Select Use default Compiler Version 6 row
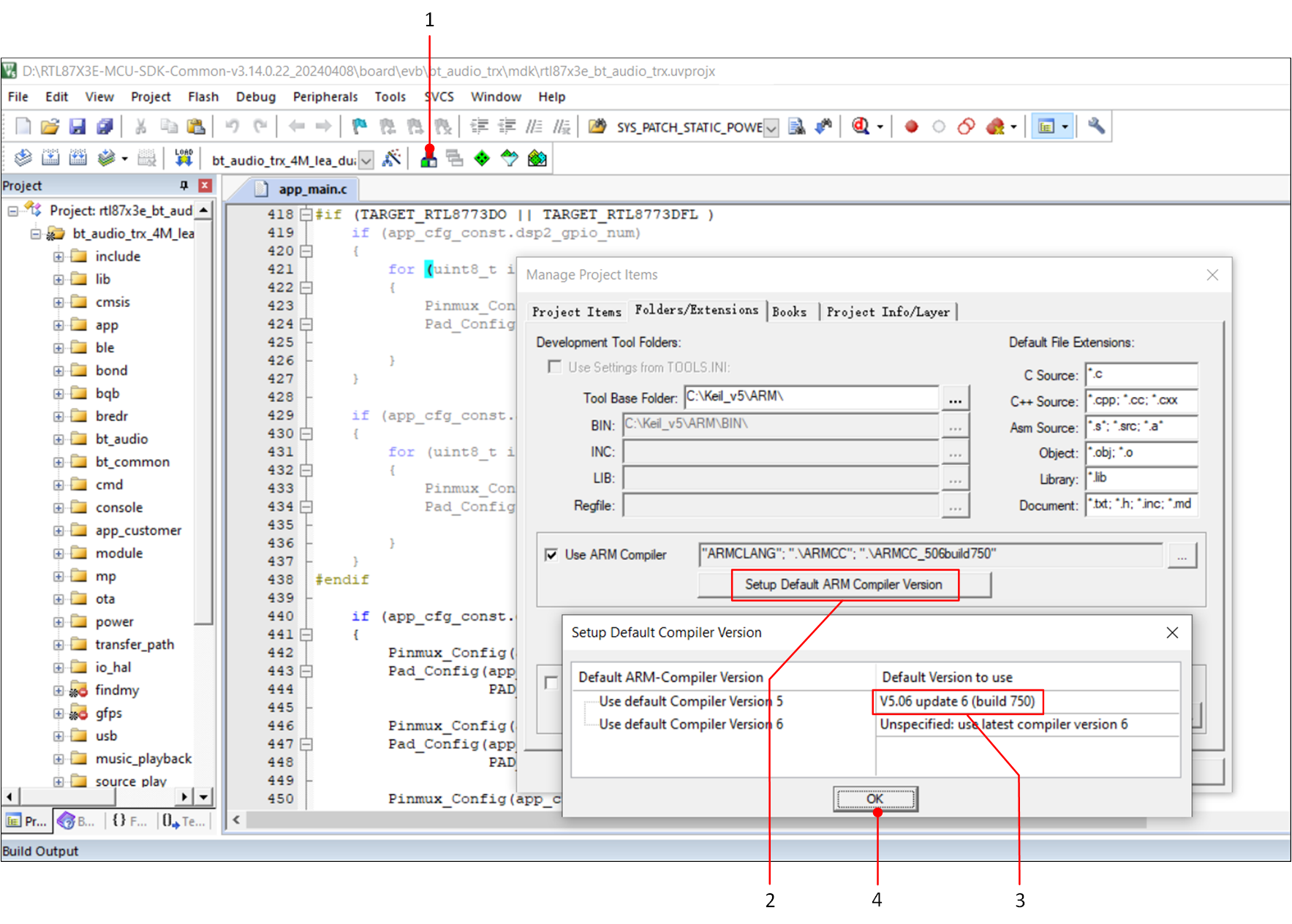 [x=690, y=724]
